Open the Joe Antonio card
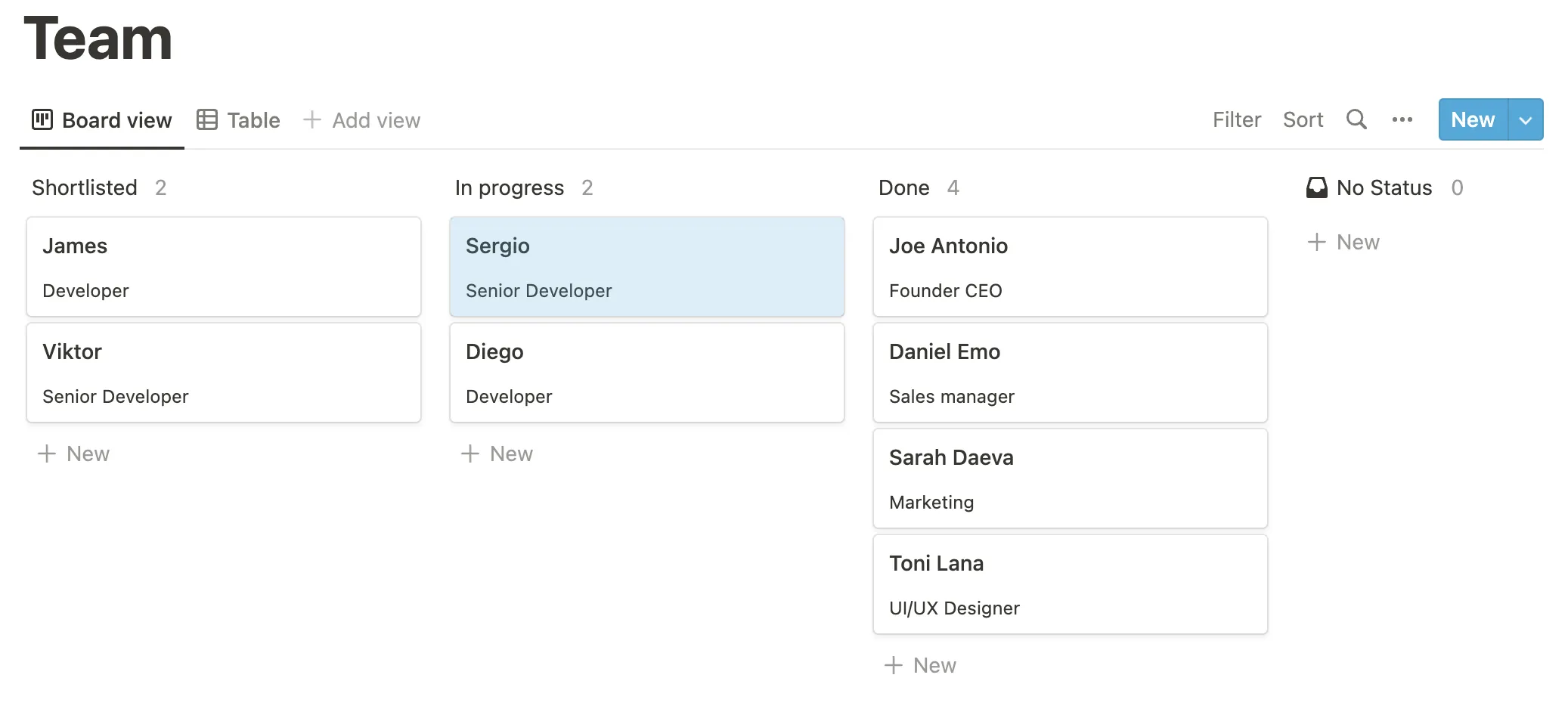The image size is (1568, 712). click(x=1071, y=267)
